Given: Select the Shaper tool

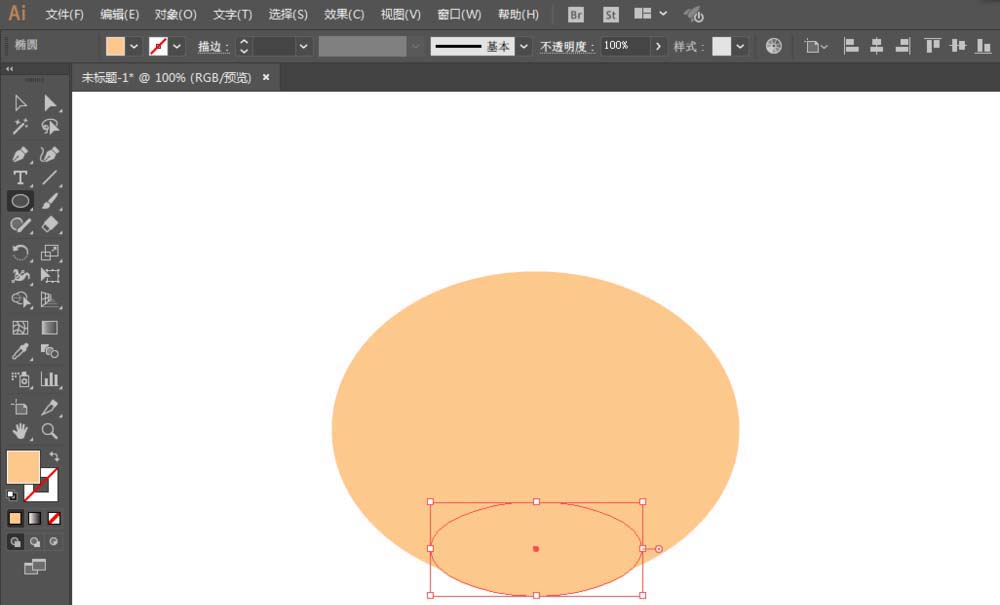Looking at the screenshot, I should point(20,225).
